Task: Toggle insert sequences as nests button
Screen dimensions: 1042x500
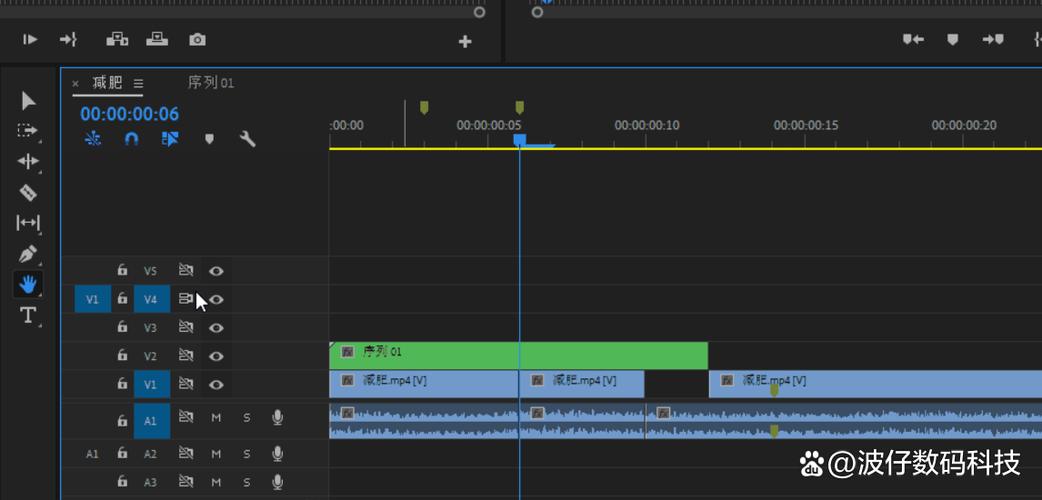Action: (93, 139)
